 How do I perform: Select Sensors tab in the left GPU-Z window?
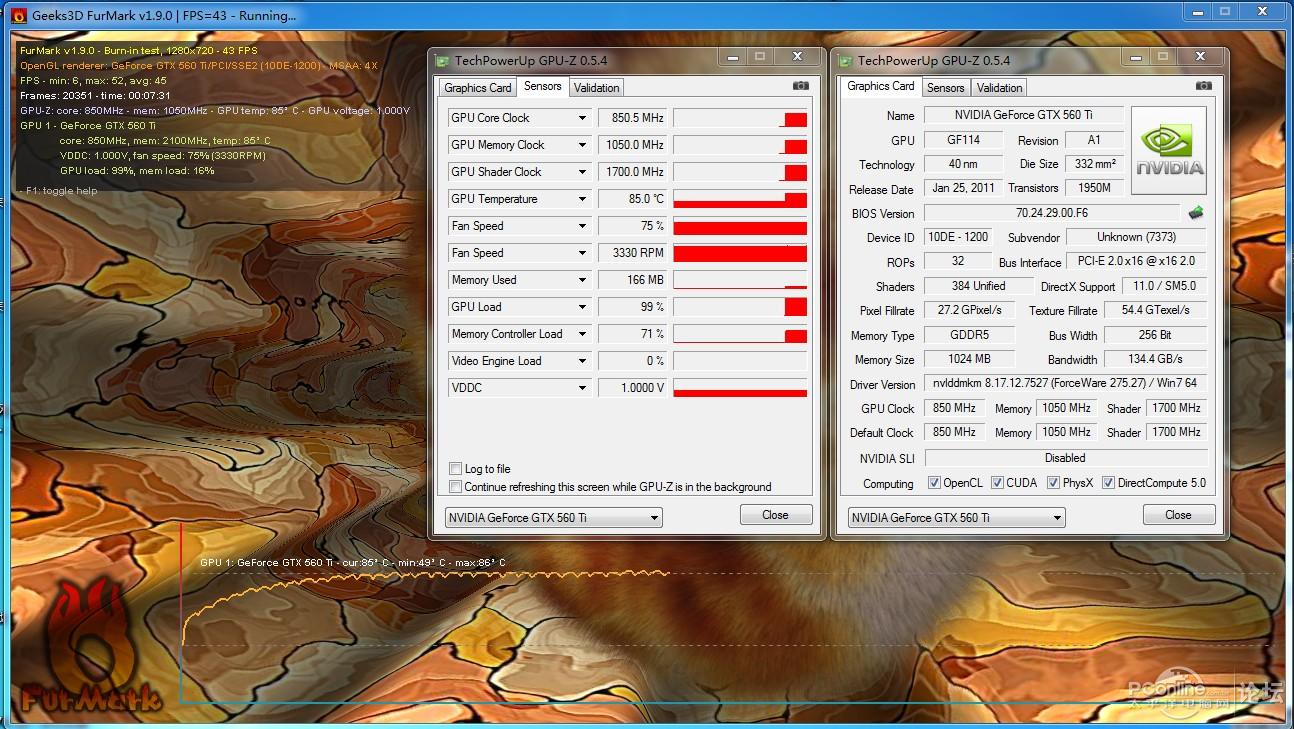[543, 86]
